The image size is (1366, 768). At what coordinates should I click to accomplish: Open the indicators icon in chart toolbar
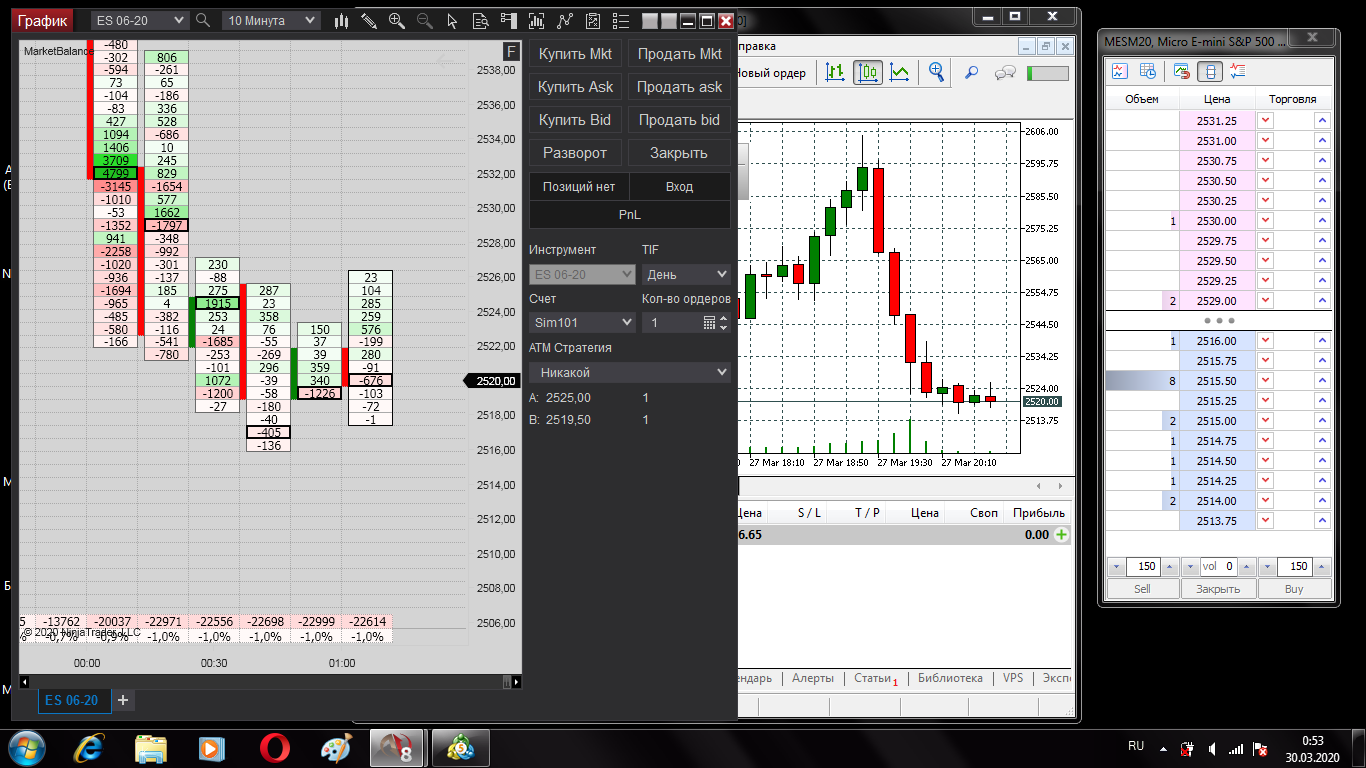pos(566,20)
